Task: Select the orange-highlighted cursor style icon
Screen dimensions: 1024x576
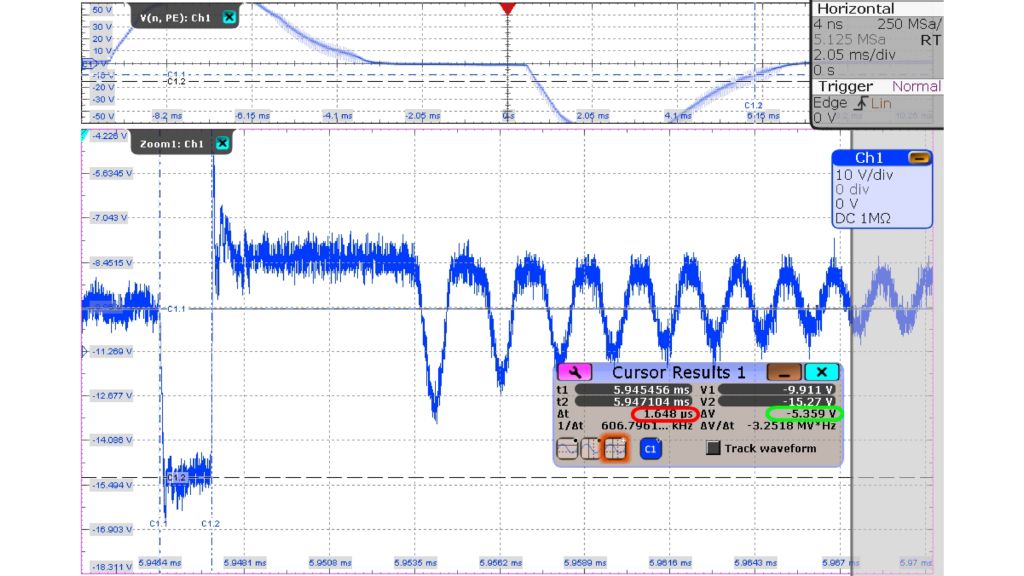Action: 616,447
